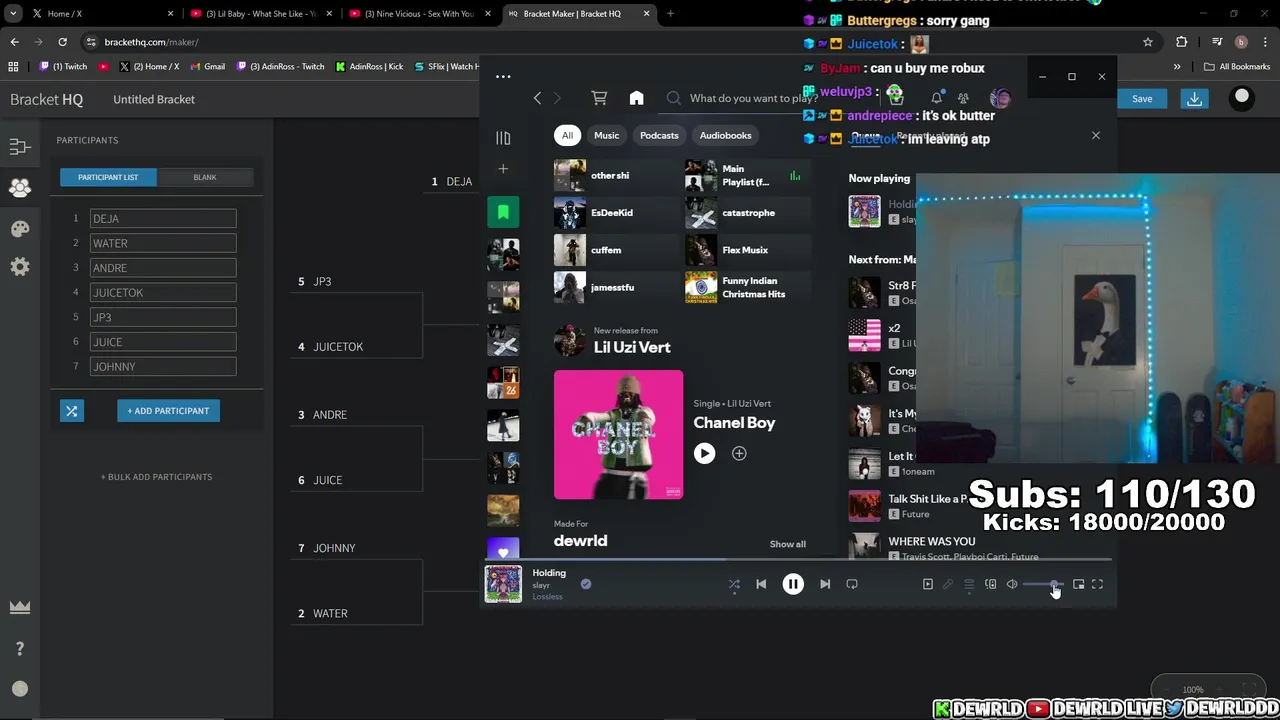Viewport: 1280px width, 720px height.
Task: Open the Holding album art thumbnail
Action: [x=503, y=584]
